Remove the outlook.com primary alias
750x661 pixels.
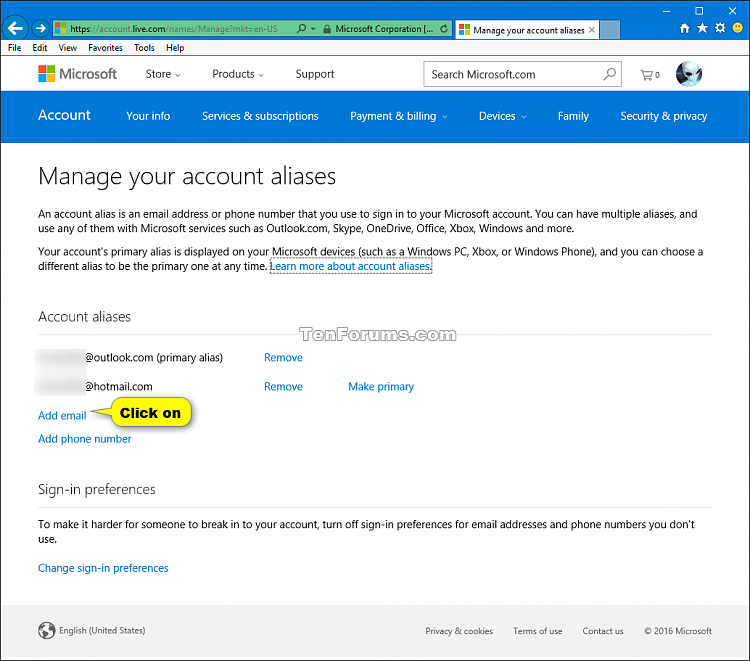tap(283, 358)
